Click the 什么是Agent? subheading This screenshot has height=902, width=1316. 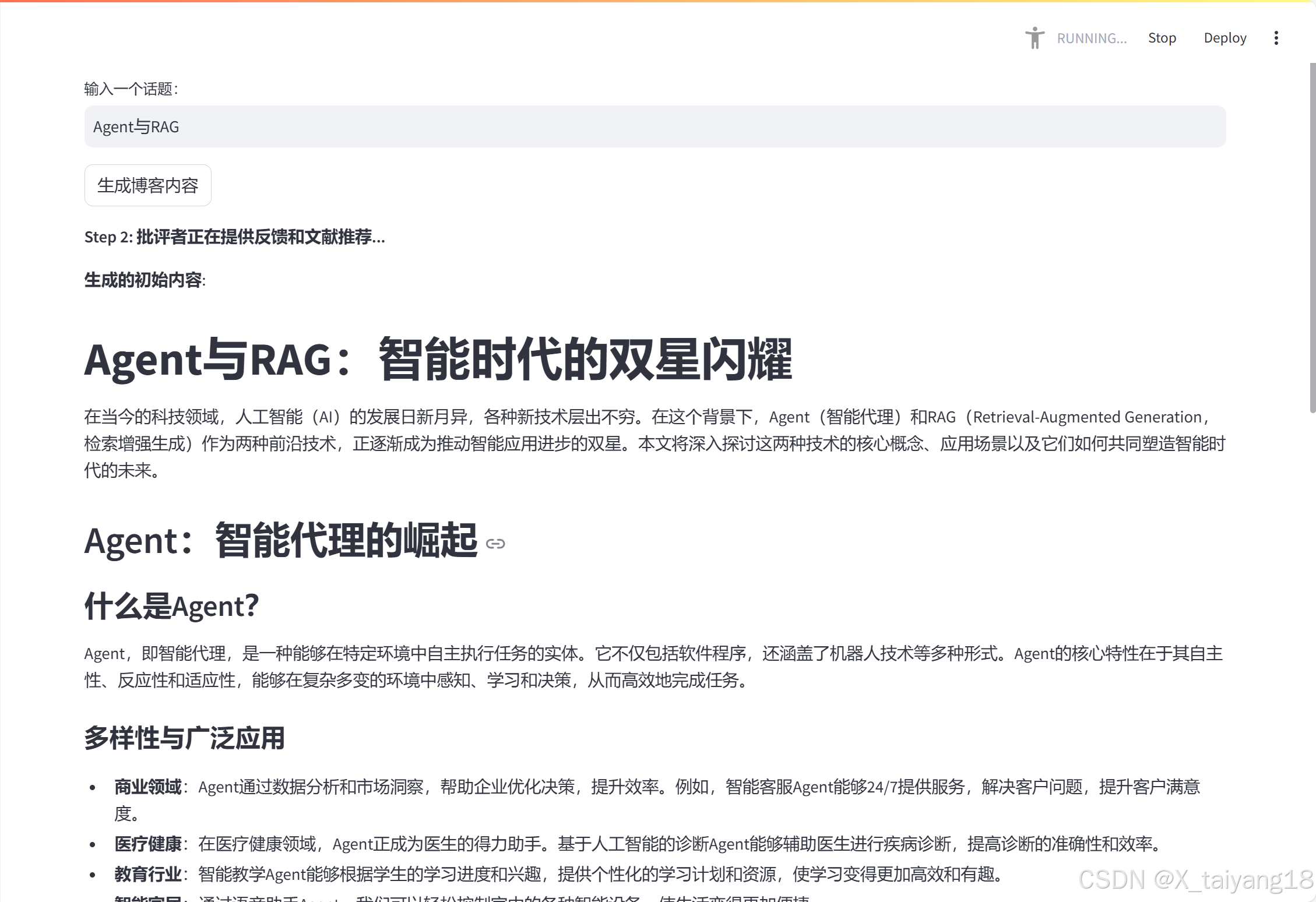(x=171, y=606)
